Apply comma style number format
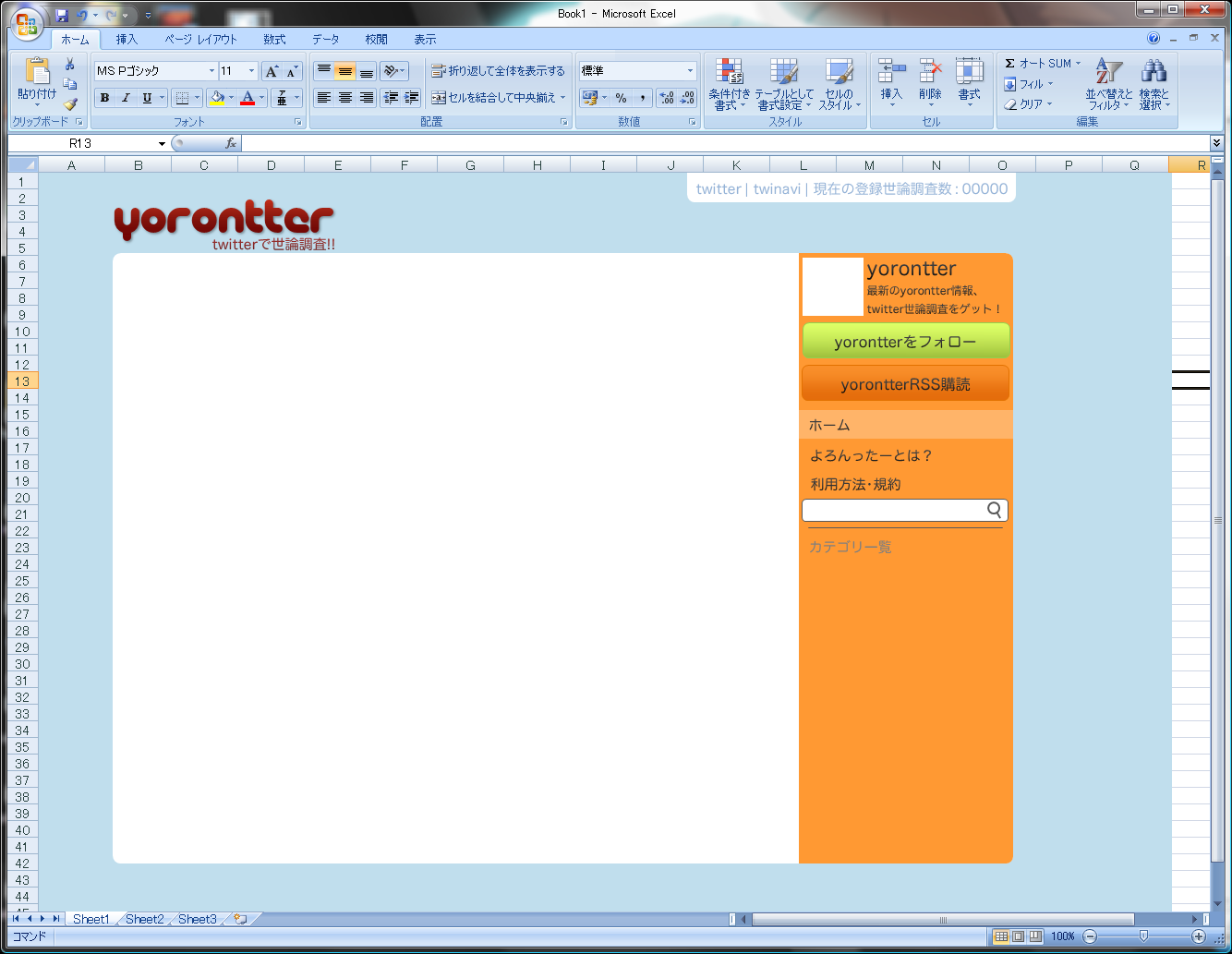 coord(643,98)
